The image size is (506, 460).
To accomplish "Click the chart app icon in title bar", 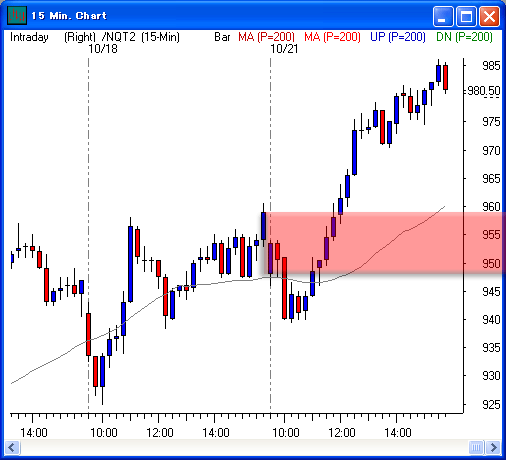I will pos(17,15).
